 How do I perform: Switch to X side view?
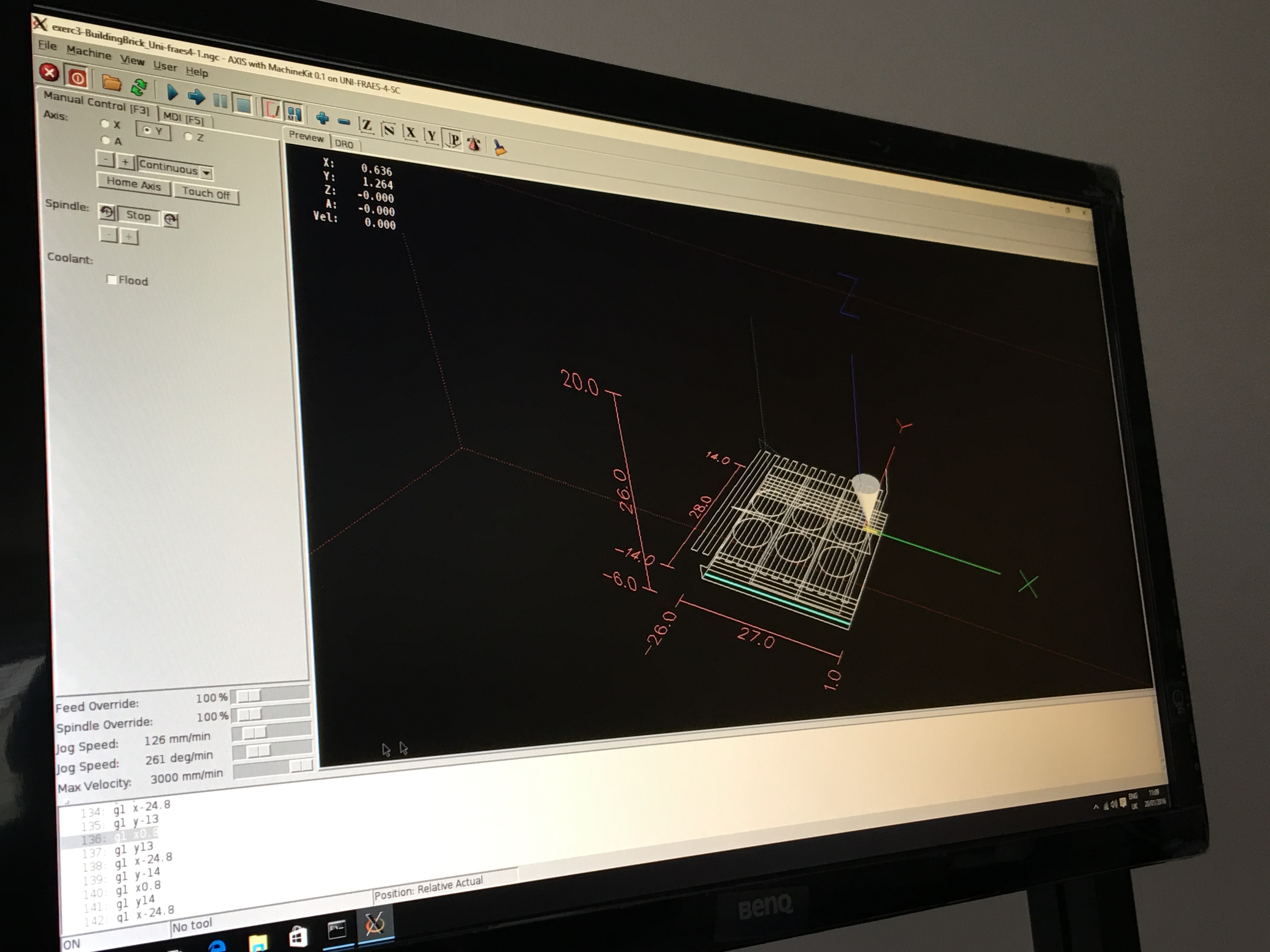[410, 133]
